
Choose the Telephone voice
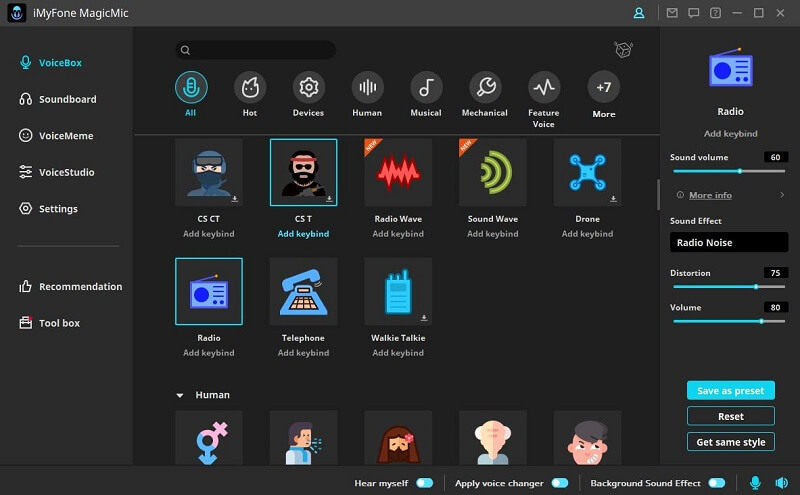(304, 291)
